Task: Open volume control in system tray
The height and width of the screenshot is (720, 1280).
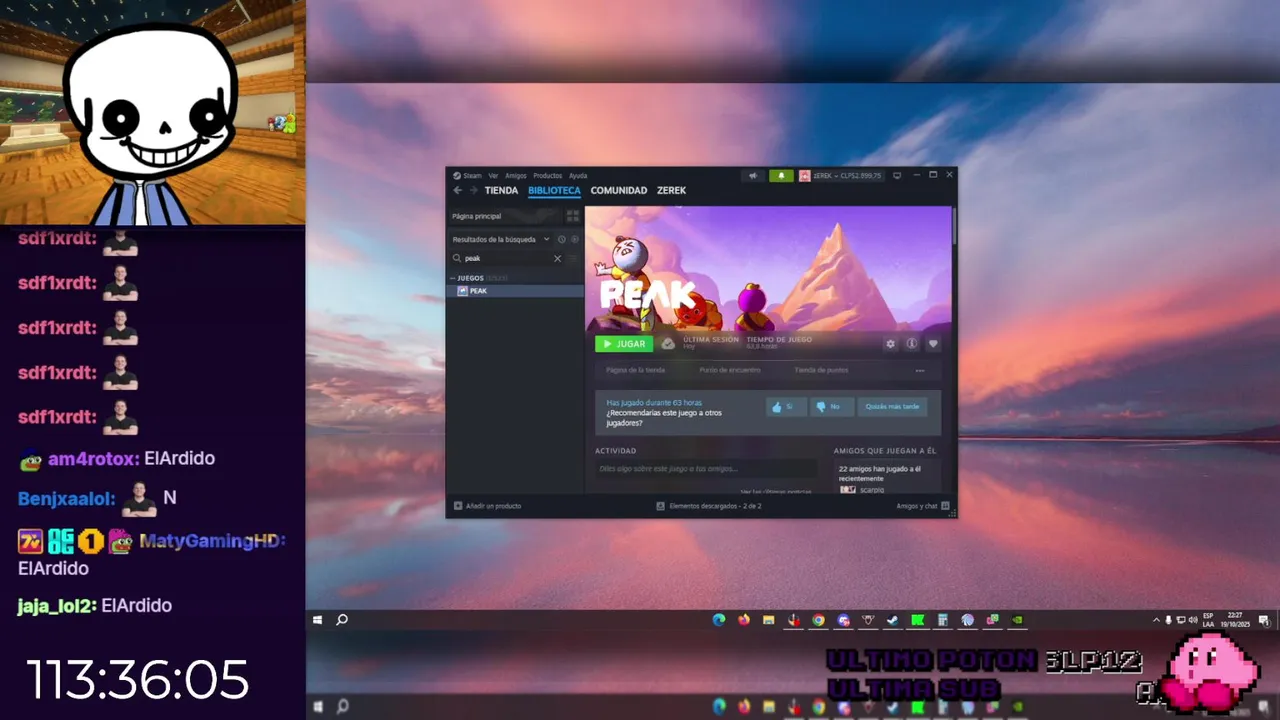Action: [1193, 620]
